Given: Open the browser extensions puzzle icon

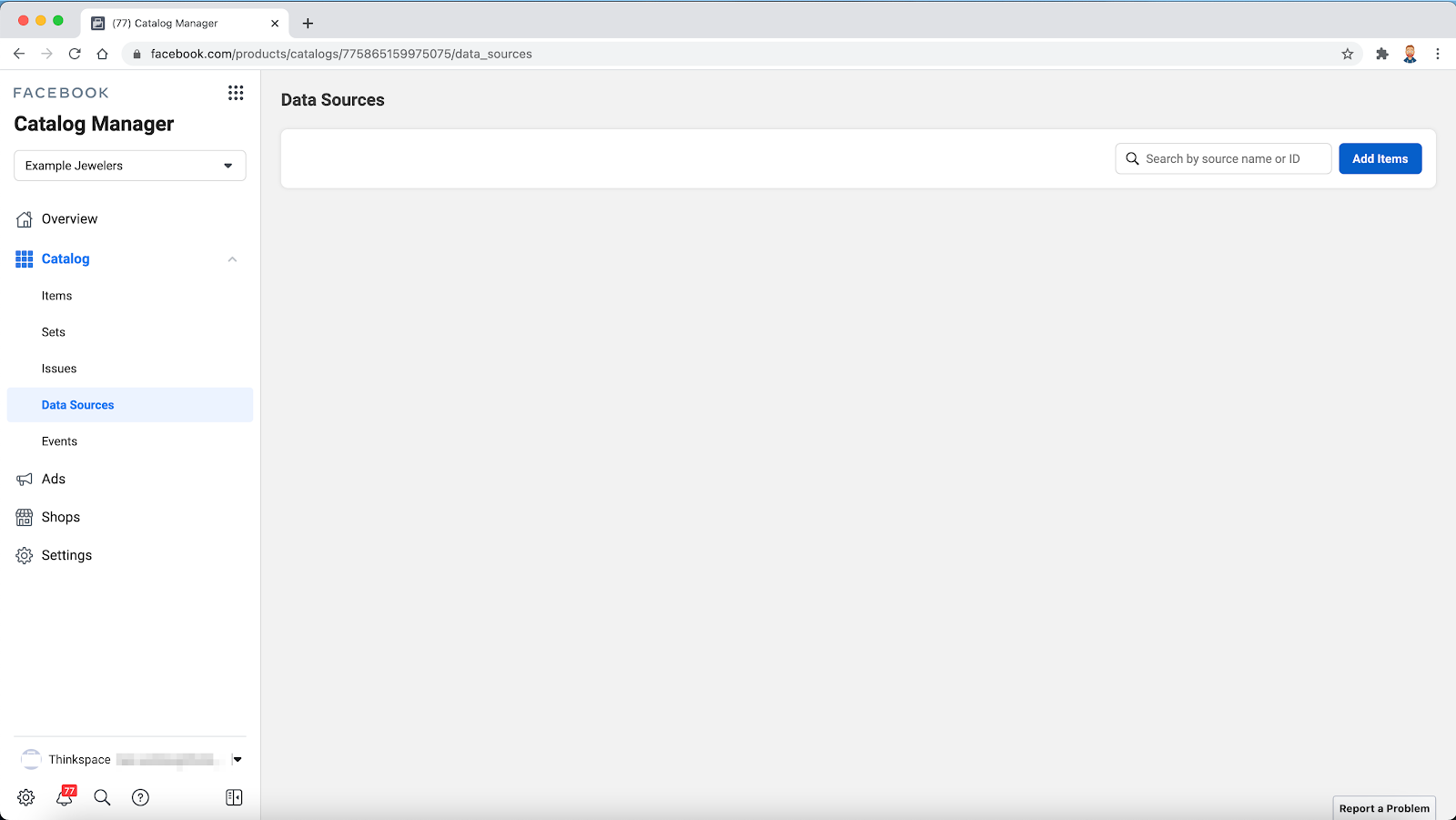Looking at the screenshot, I should point(1382,54).
